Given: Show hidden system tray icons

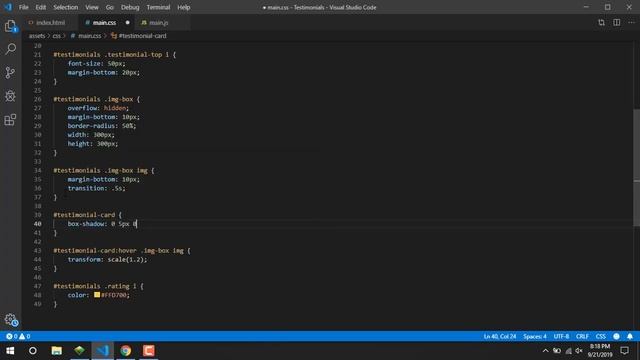Looking at the screenshot, I should [x=545, y=351].
